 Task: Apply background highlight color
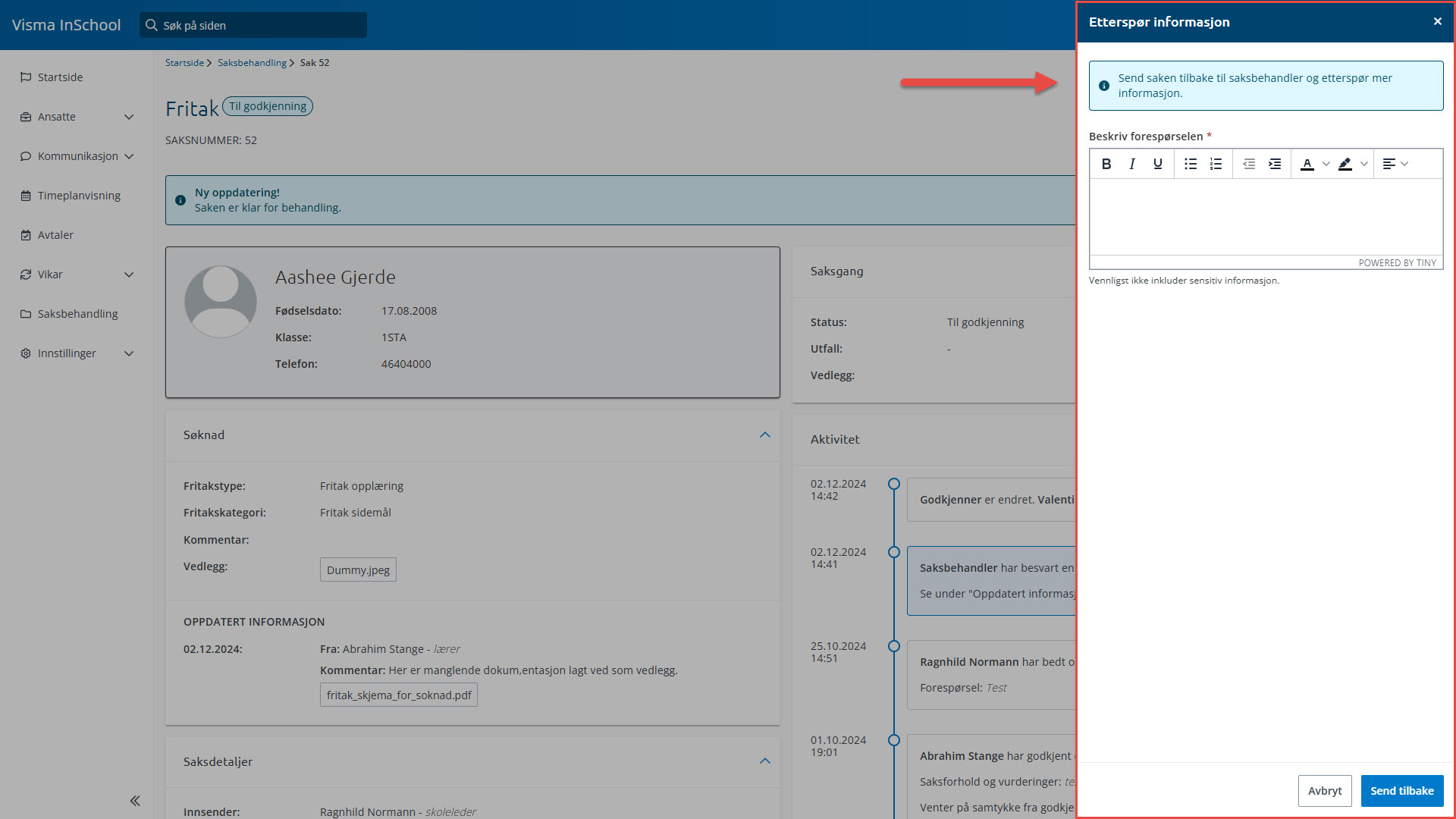[x=1345, y=164]
